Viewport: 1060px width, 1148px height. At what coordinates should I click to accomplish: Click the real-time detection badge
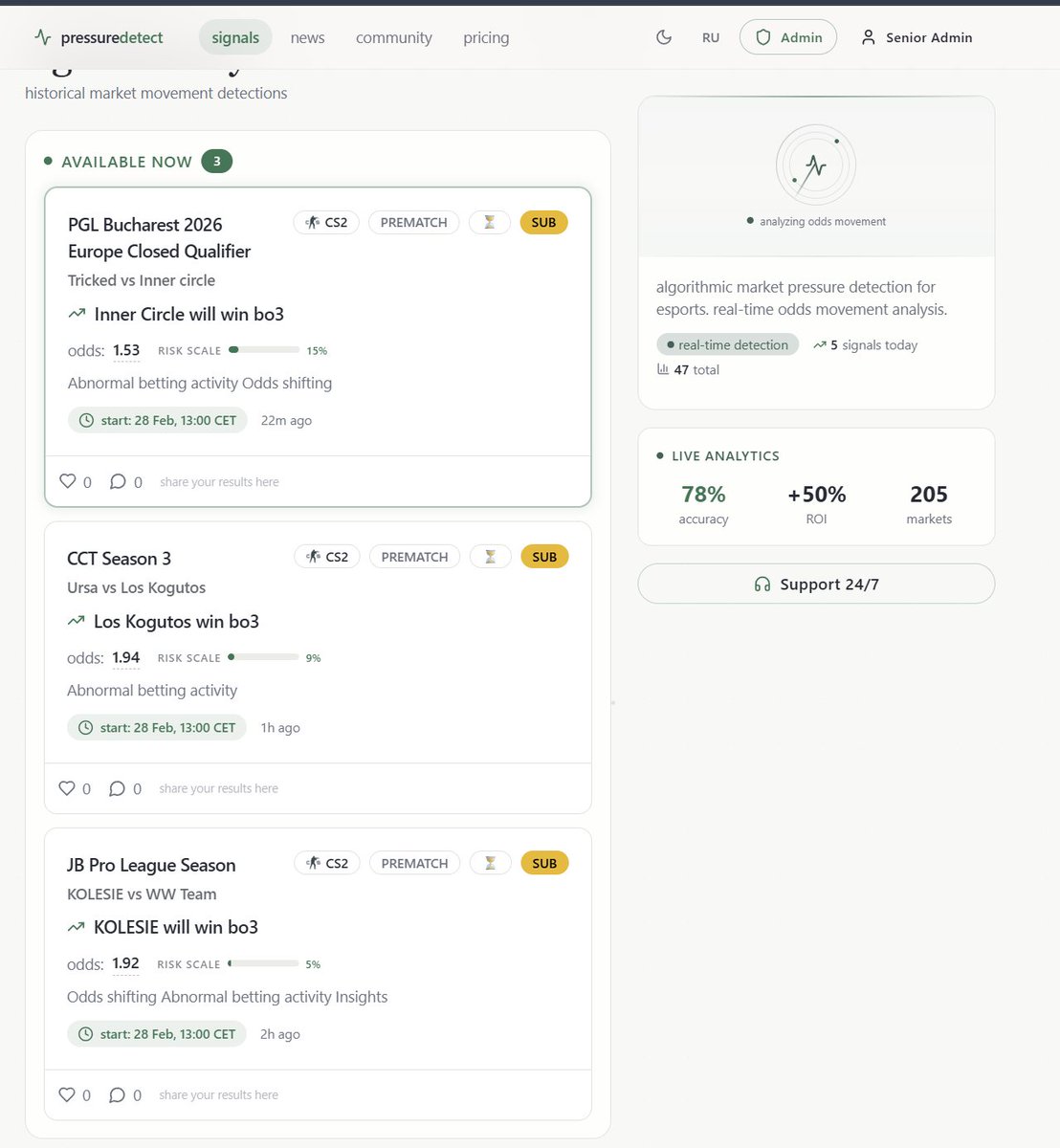[x=727, y=344]
